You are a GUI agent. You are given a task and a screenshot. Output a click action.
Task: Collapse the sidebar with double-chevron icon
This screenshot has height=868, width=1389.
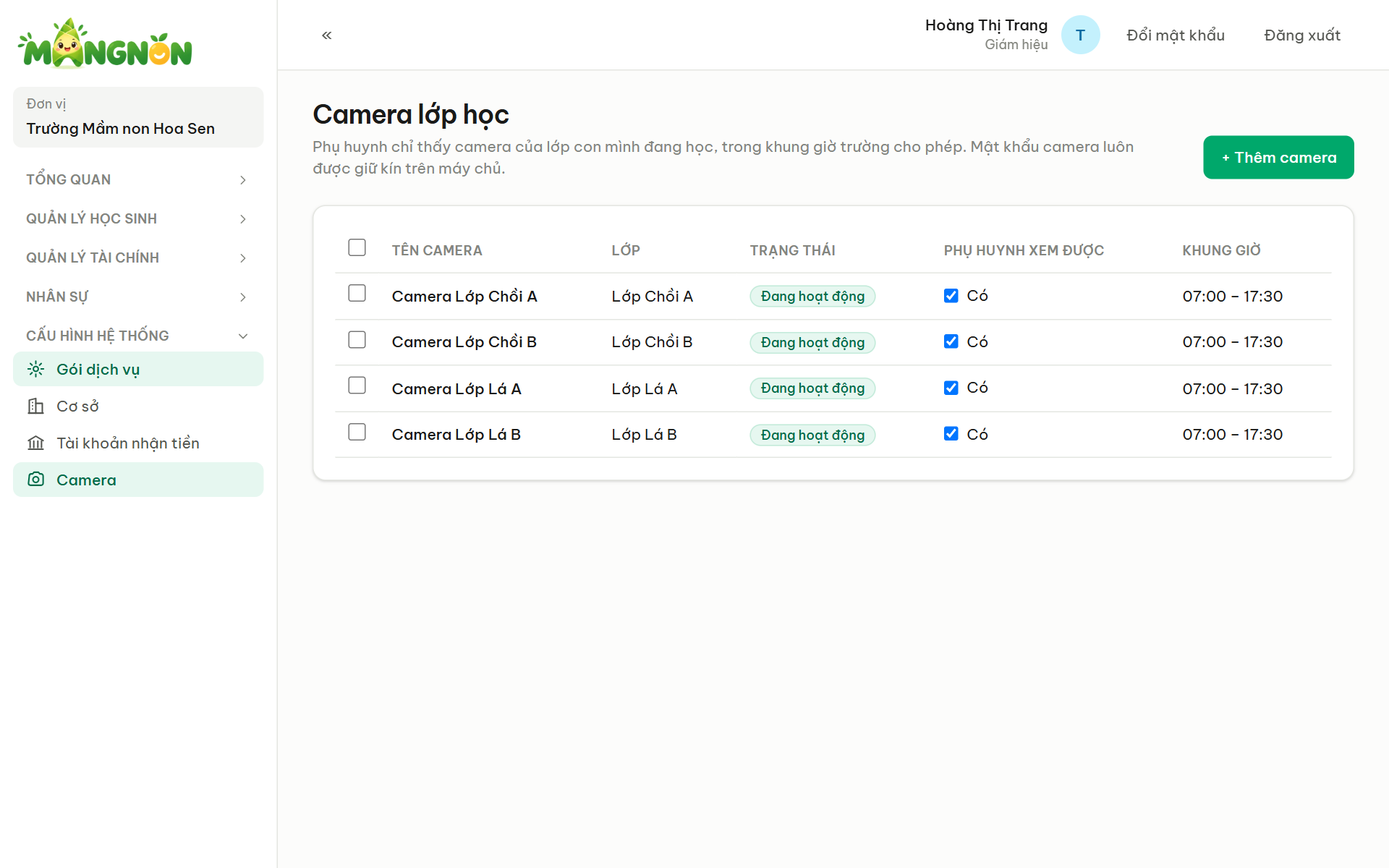pos(327,35)
